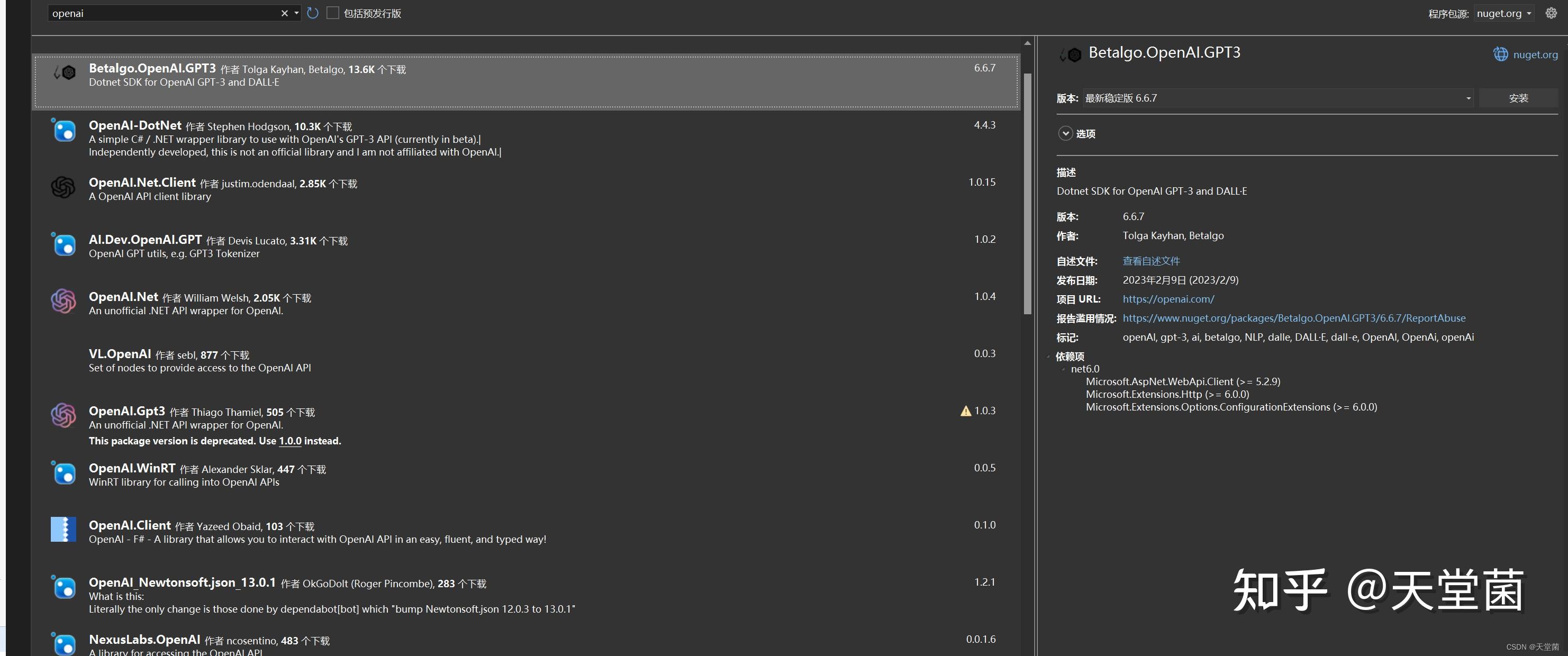Click the OpenAI-DotNet package icon
1568x656 pixels.
tap(64, 130)
